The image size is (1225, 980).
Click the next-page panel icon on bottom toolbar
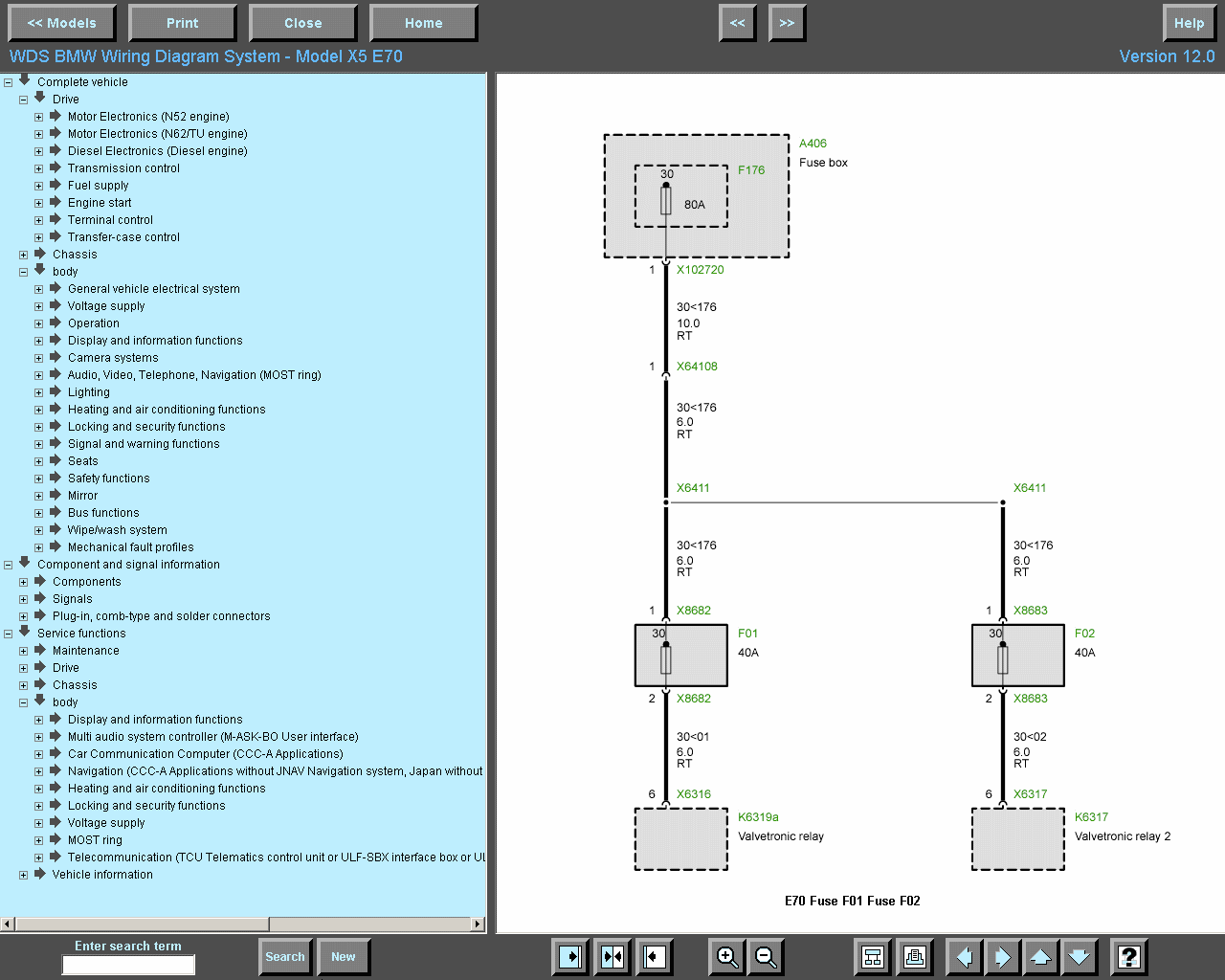pyautogui.click(x=569, y=957)
